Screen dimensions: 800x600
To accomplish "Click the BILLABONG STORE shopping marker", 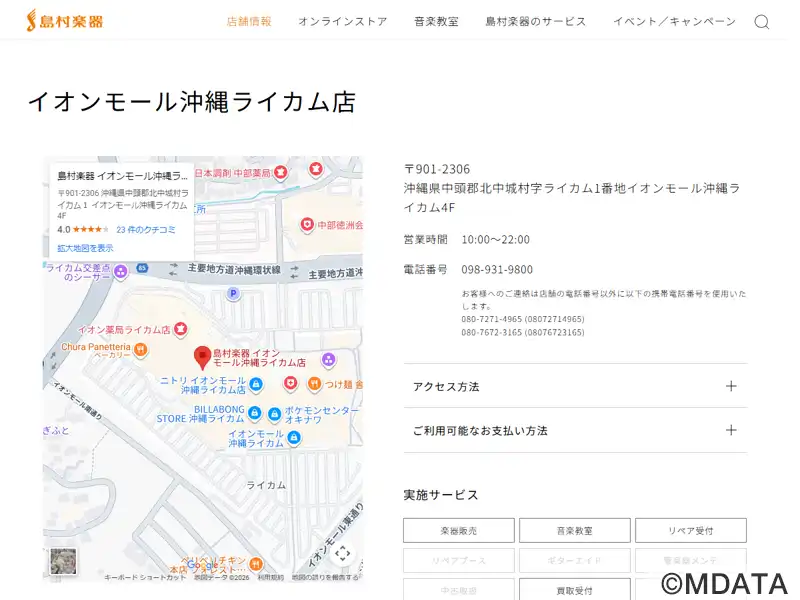I will coord(254,413).
